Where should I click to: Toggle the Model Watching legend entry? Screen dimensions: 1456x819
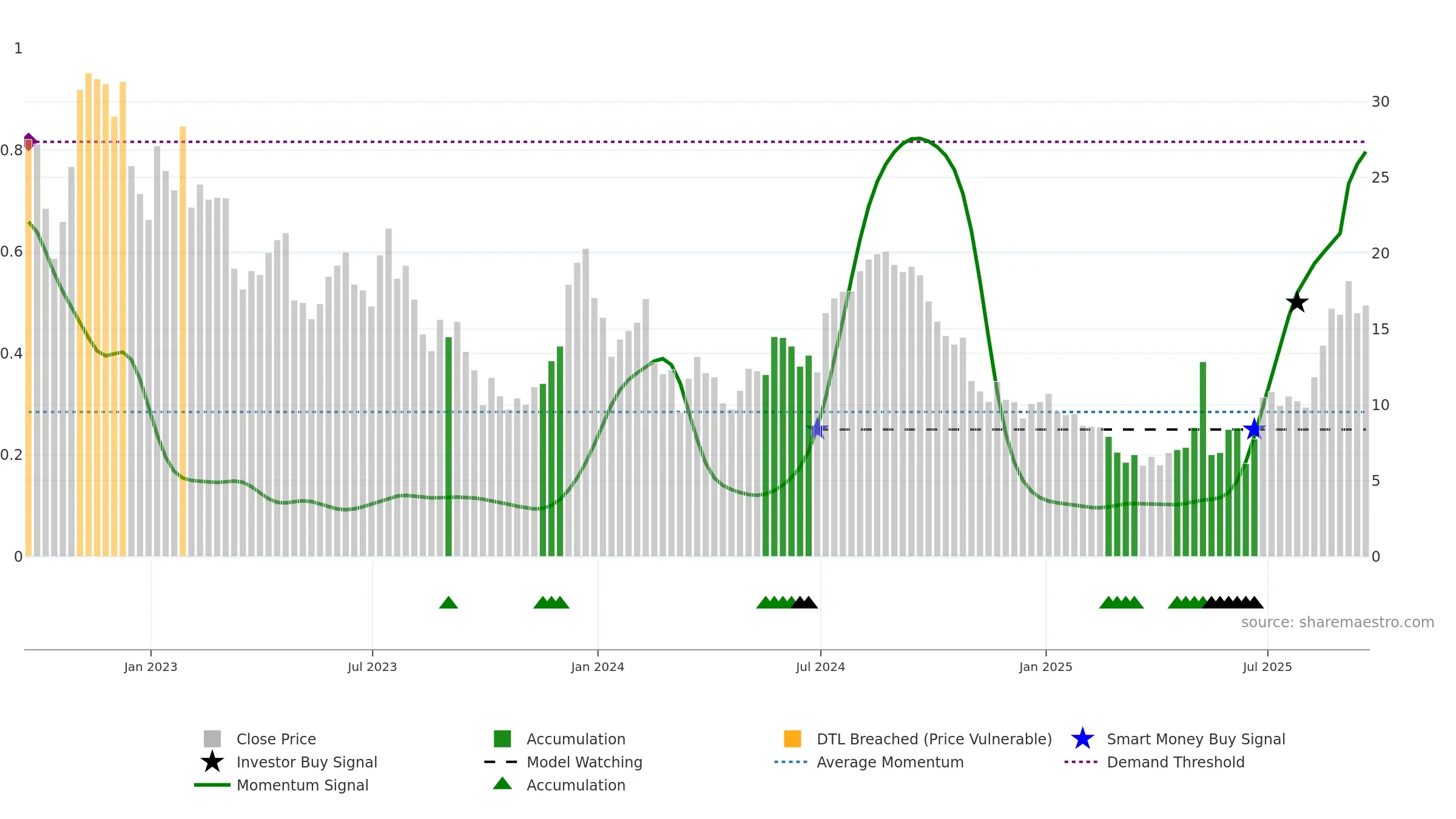pyautogui.click(x=584, y=762)
